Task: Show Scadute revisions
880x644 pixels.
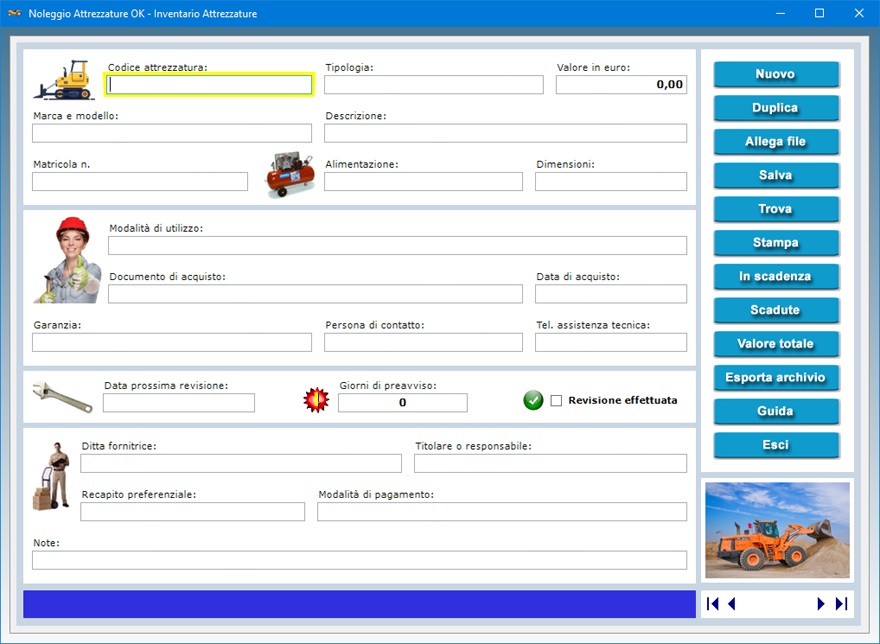Action: pos(776,310)
